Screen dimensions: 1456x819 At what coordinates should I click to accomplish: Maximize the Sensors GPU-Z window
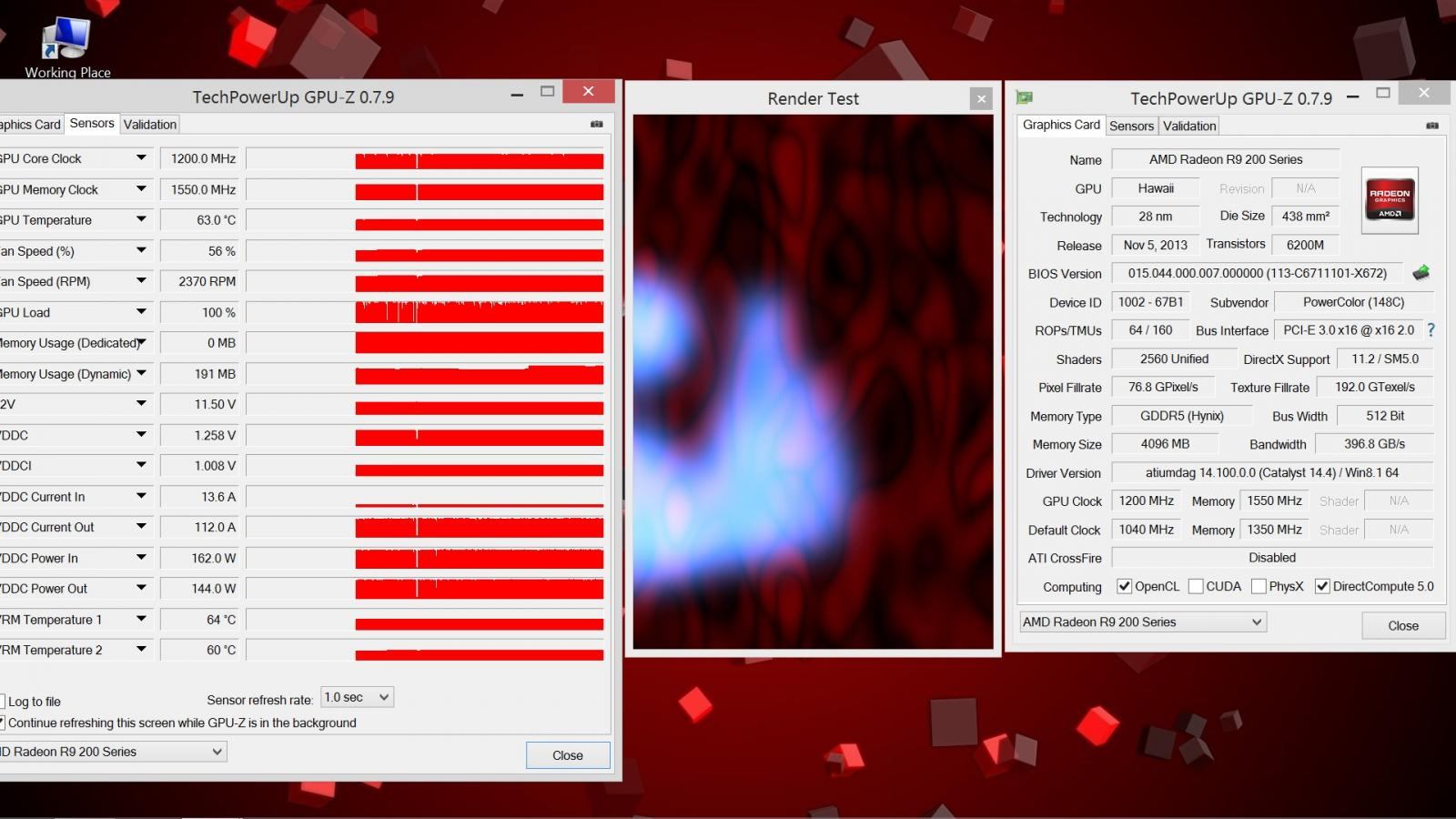point(547,91)
